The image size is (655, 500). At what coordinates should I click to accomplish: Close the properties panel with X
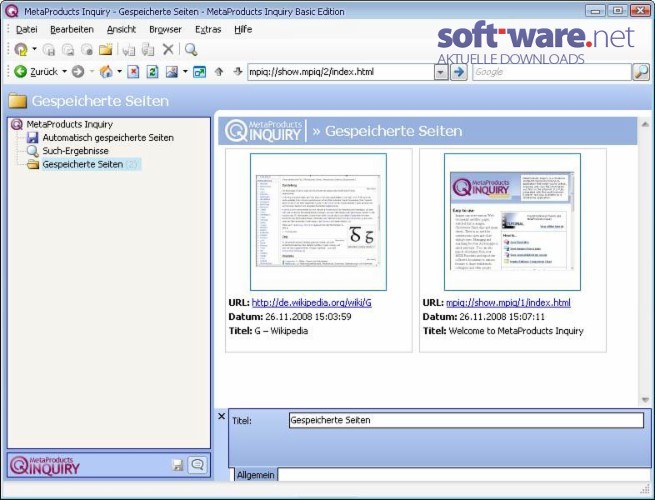[222, 416]
